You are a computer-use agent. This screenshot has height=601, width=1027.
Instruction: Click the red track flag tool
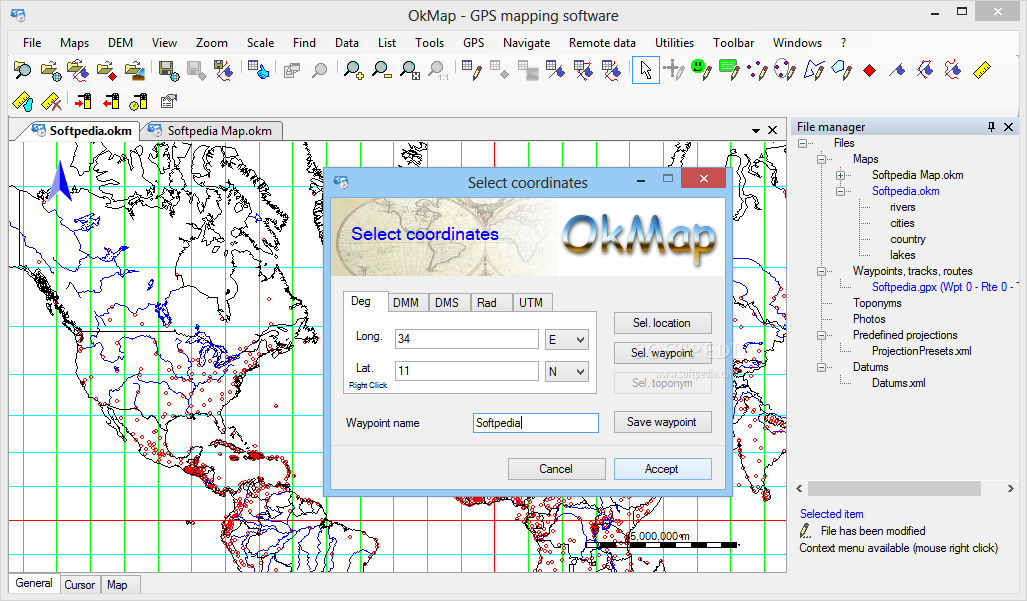954,69
